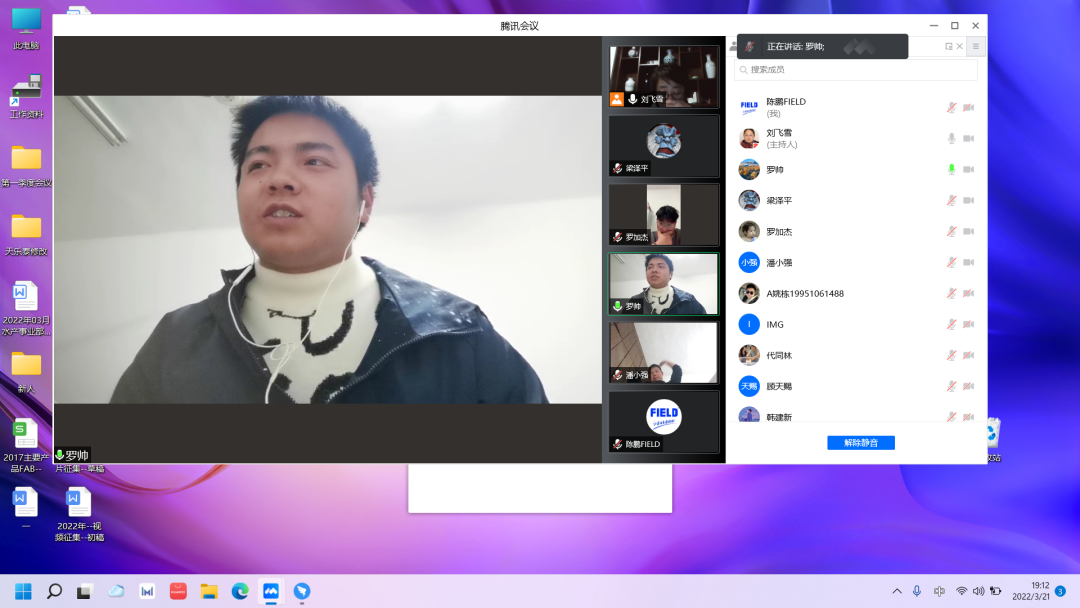1080x608 pixels.
Task: Click the 搜索成员 search field
Action: click(855, 70)
